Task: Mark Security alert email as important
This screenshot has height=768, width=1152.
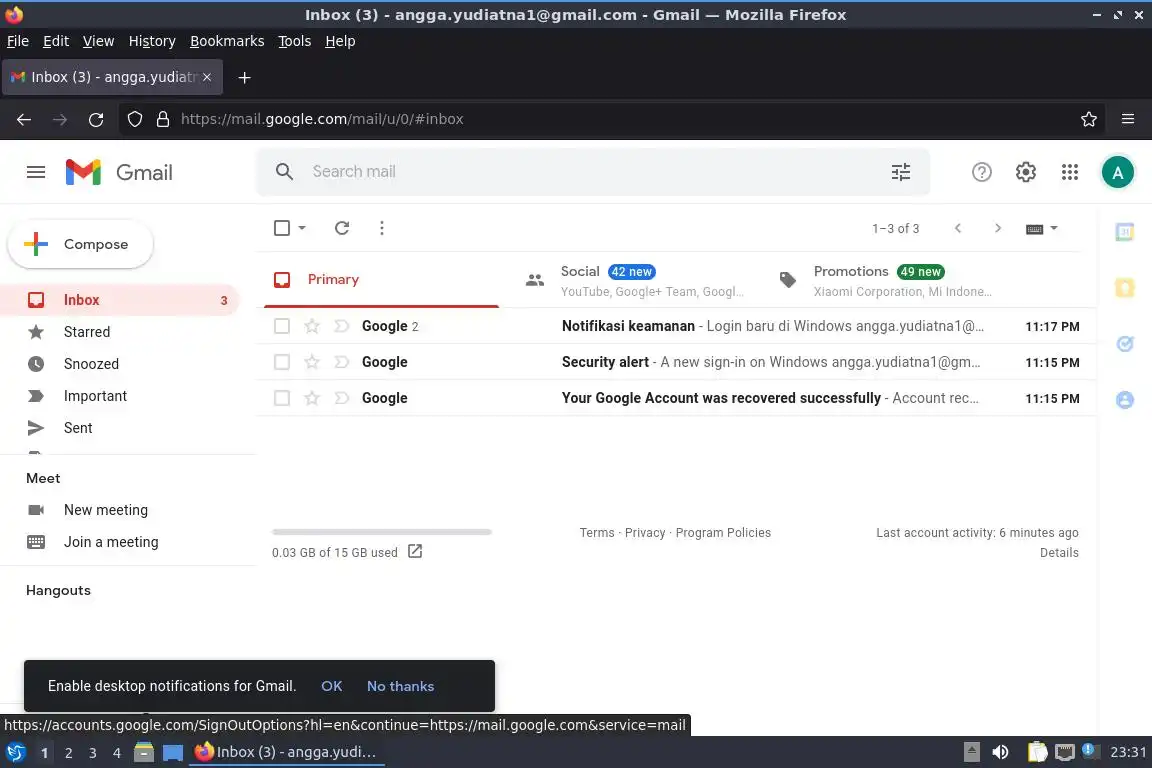Action: (342, 362)
